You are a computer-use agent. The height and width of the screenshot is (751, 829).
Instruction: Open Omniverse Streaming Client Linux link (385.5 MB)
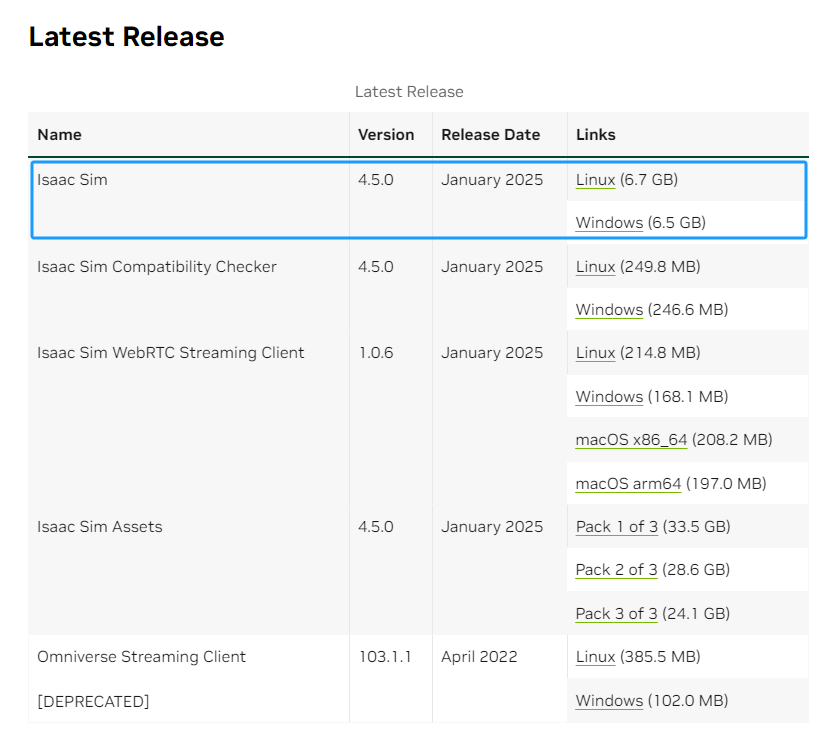coord(595,657)
